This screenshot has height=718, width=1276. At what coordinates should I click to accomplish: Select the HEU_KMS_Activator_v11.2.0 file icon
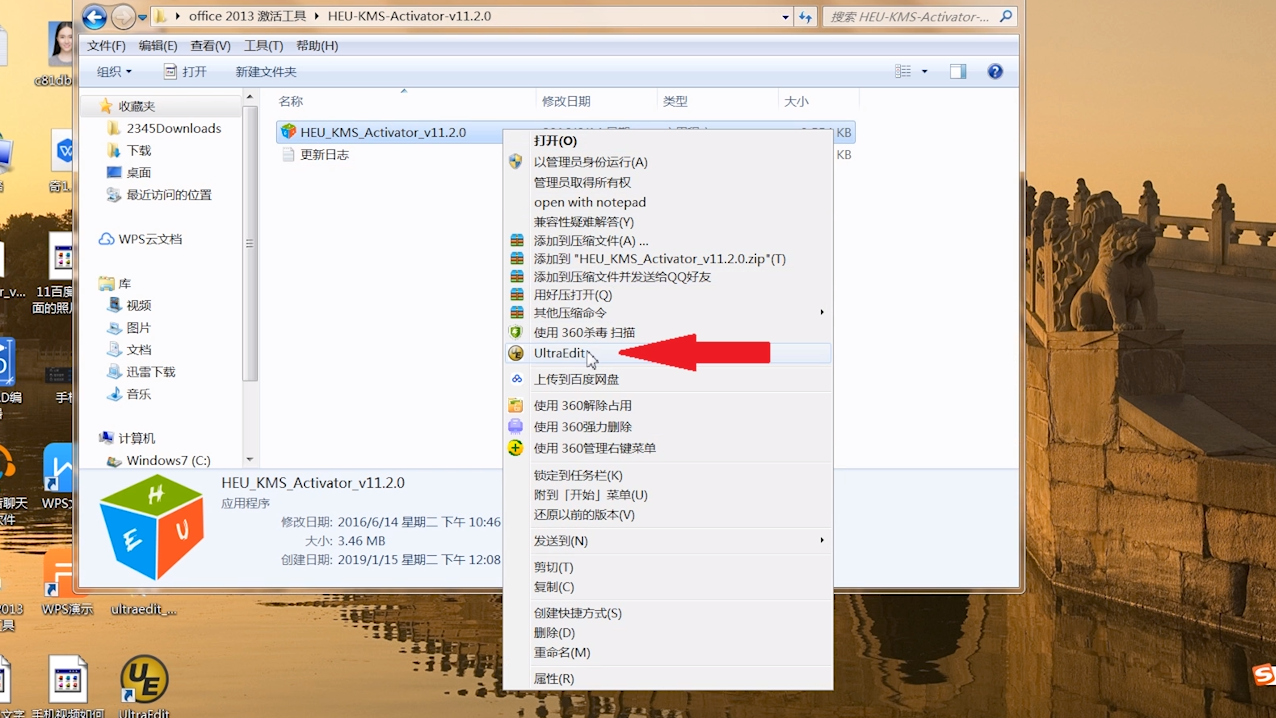(x=289, y=132)
